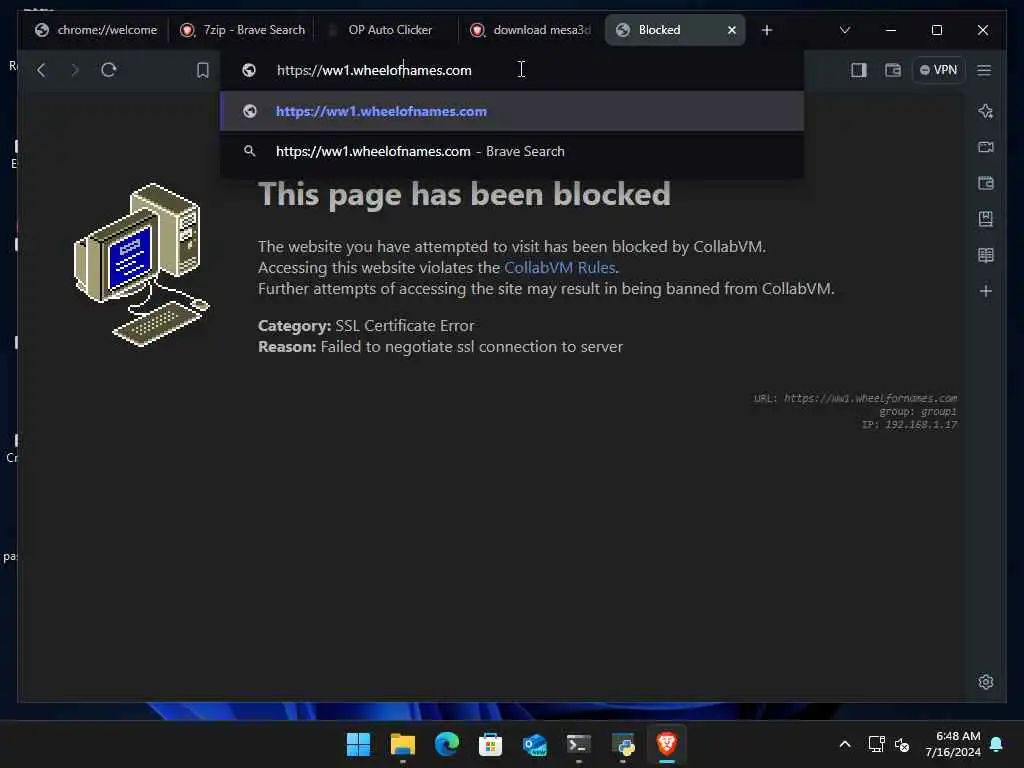Maximize the Brave window

936,30
